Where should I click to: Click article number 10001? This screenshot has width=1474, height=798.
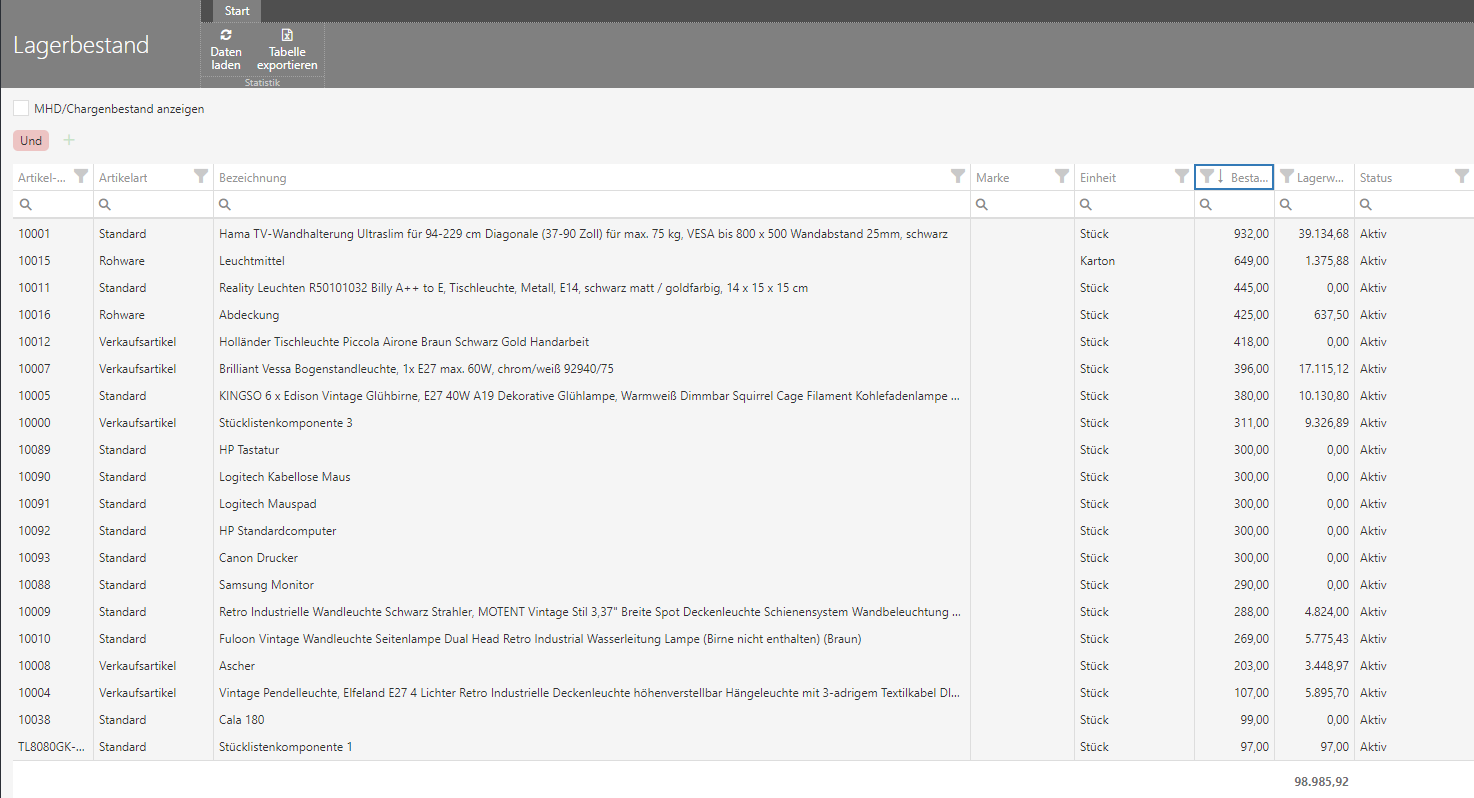tap(34, 234)
